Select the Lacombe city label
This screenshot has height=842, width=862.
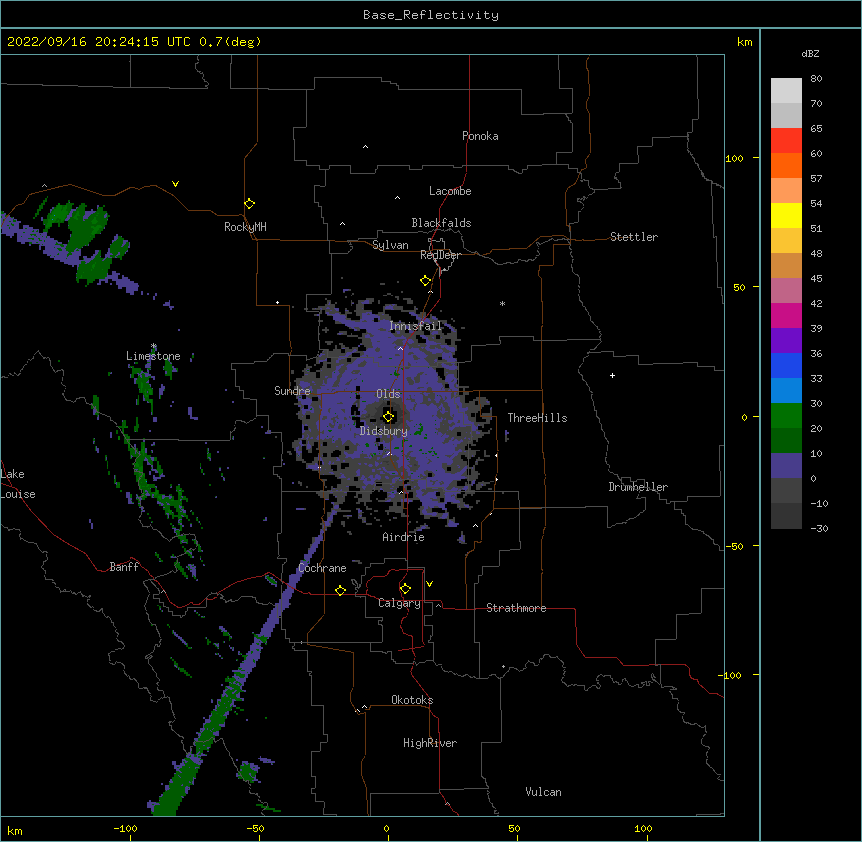click(450, 191)
